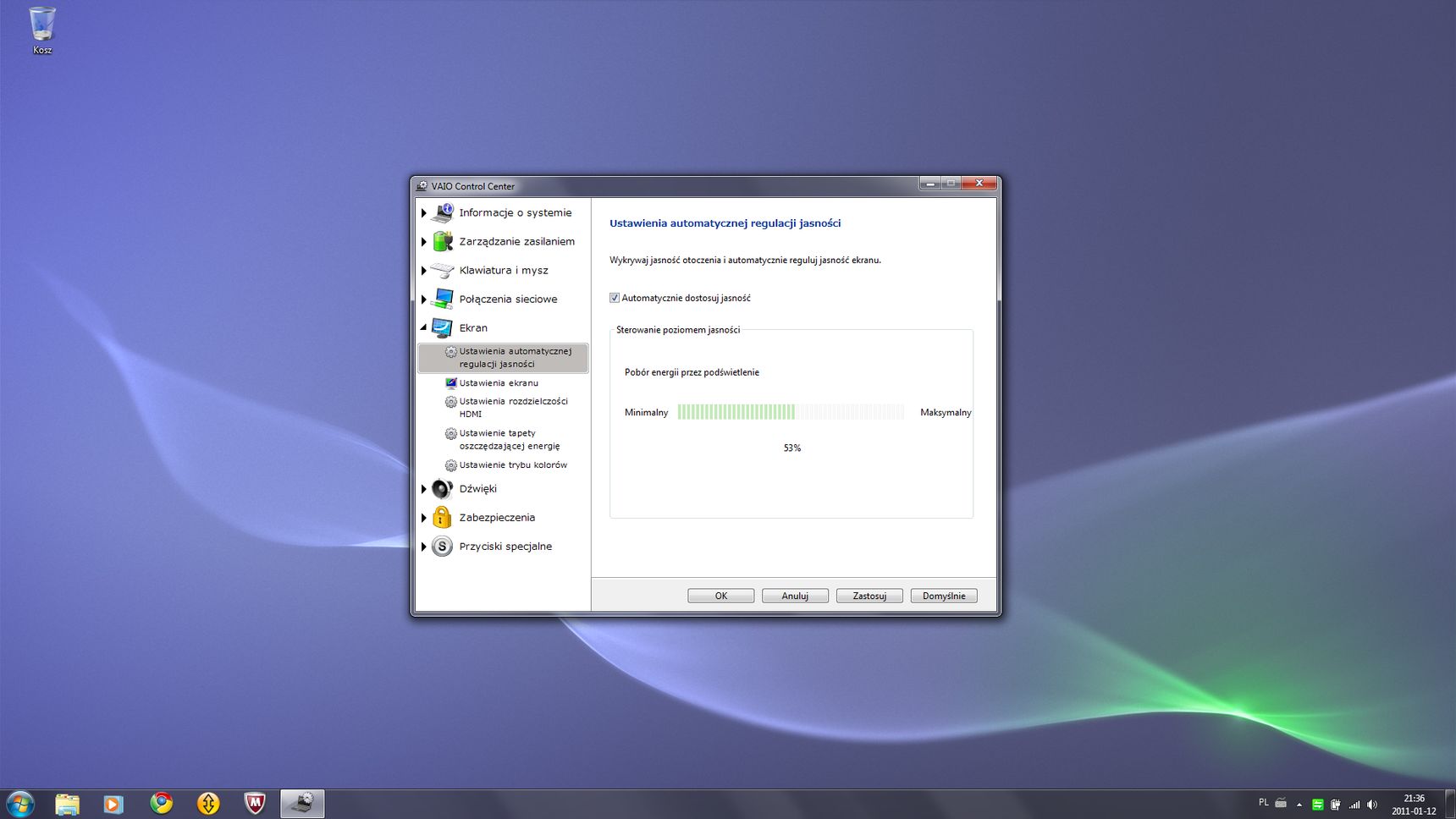This screenshot has height=819, width=1456.
Task: Select Ustawienie trybu kolorów item
Action: (513, 465)
